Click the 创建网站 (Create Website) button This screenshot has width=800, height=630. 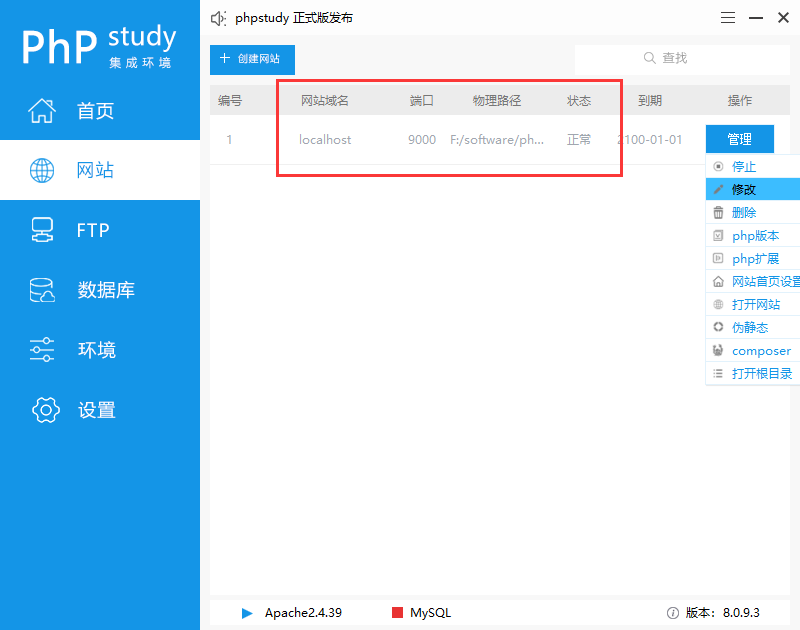pyautogui.click(x=252, y=60)
